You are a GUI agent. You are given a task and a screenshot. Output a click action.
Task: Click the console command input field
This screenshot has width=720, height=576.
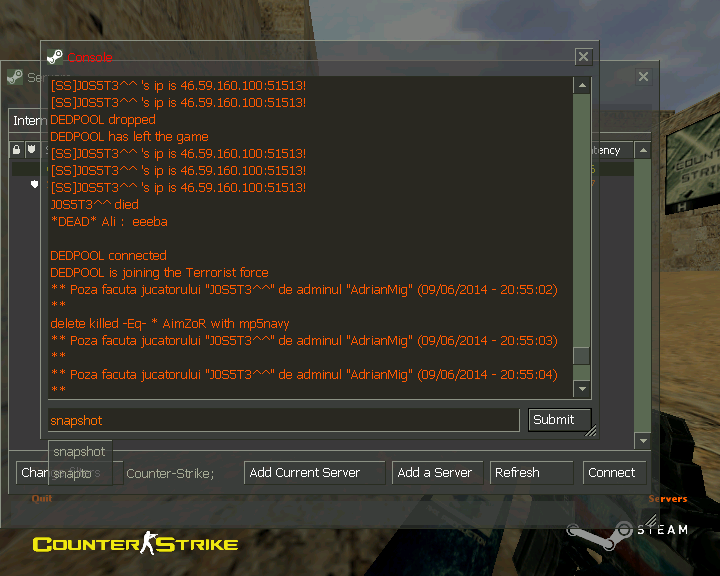pos(283,420)
